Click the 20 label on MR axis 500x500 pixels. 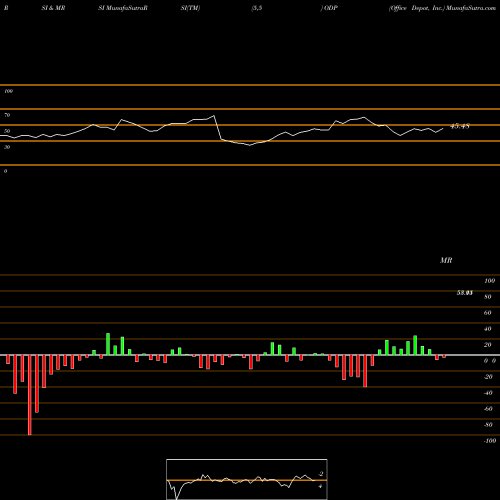pyautogui.click(x=488, y=345)
